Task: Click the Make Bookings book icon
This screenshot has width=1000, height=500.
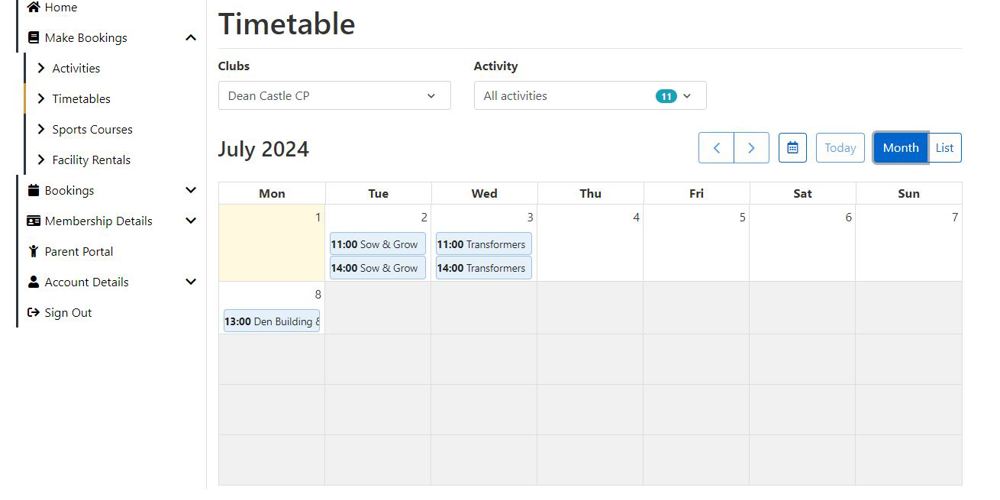Action: [x=33, y=38]
